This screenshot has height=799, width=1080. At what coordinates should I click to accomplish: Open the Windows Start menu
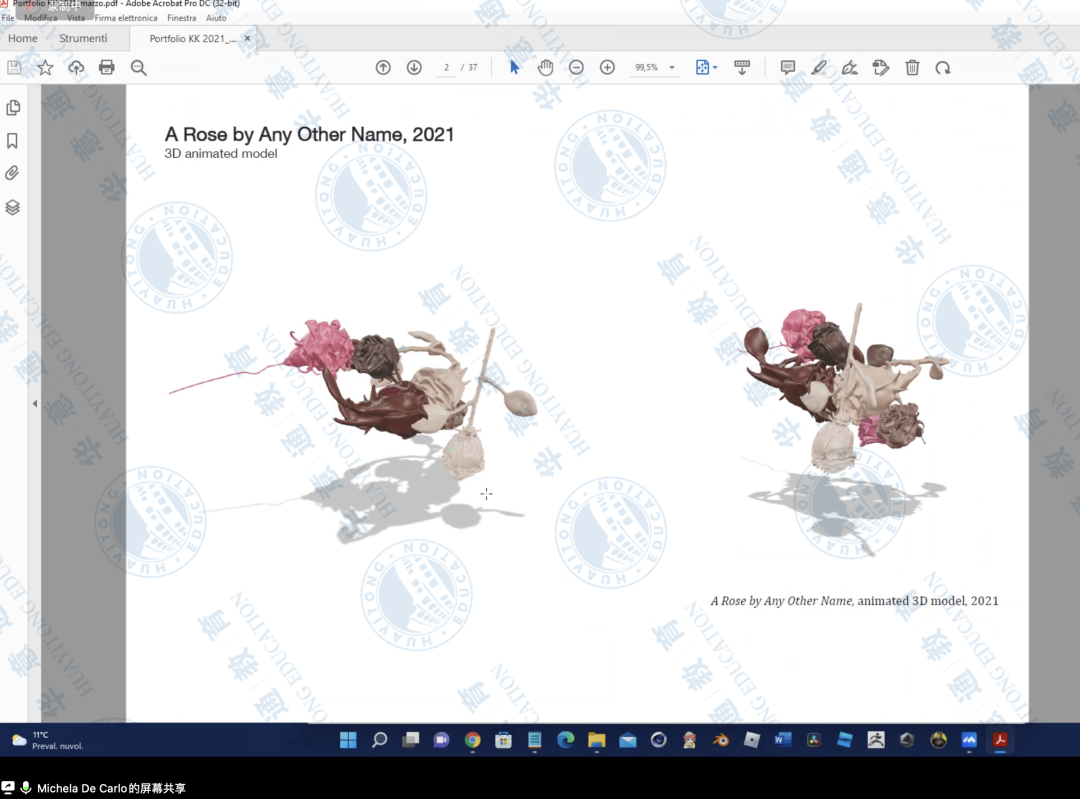349,740
